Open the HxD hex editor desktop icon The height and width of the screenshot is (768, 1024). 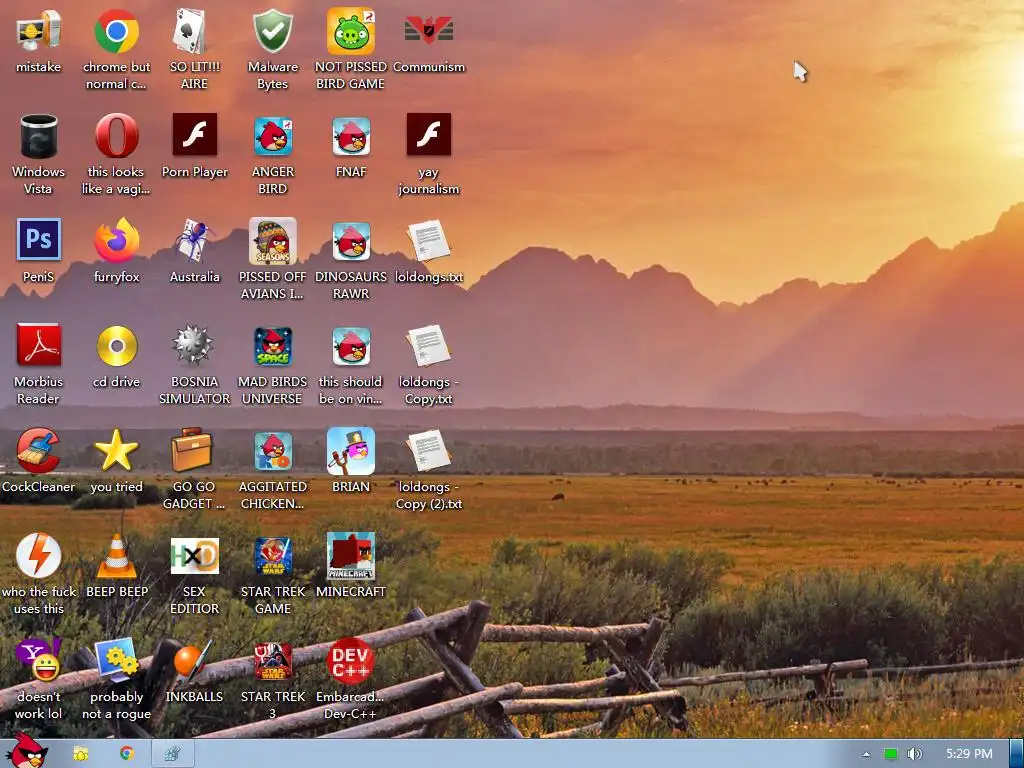[194, 556]
